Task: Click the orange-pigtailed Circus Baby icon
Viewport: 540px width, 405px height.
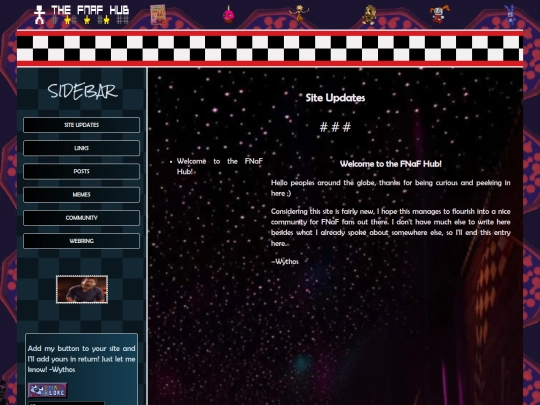Action: pyautogui.click(x=439, y=14)
